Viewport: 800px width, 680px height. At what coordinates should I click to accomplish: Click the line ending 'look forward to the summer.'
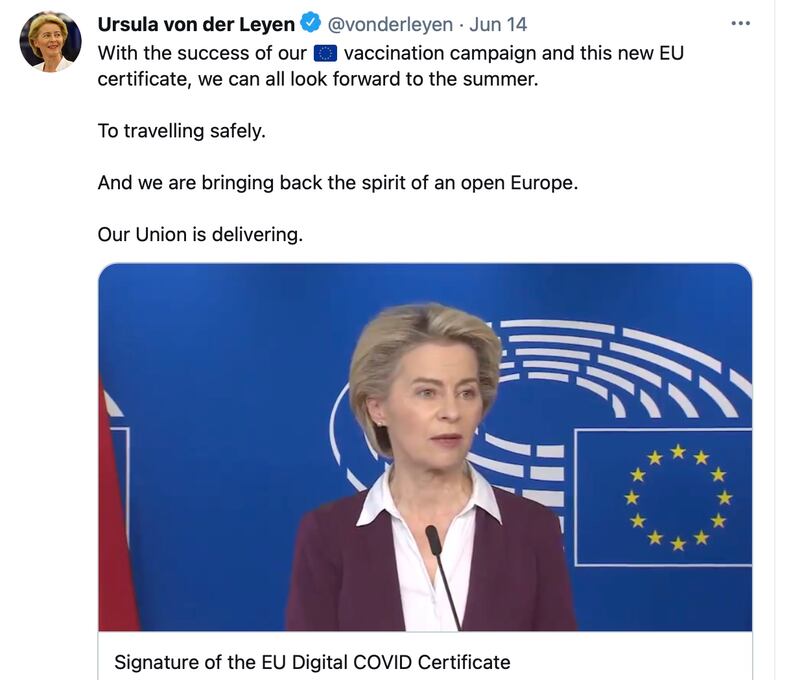pyautogui.click(x=318, y=79)
